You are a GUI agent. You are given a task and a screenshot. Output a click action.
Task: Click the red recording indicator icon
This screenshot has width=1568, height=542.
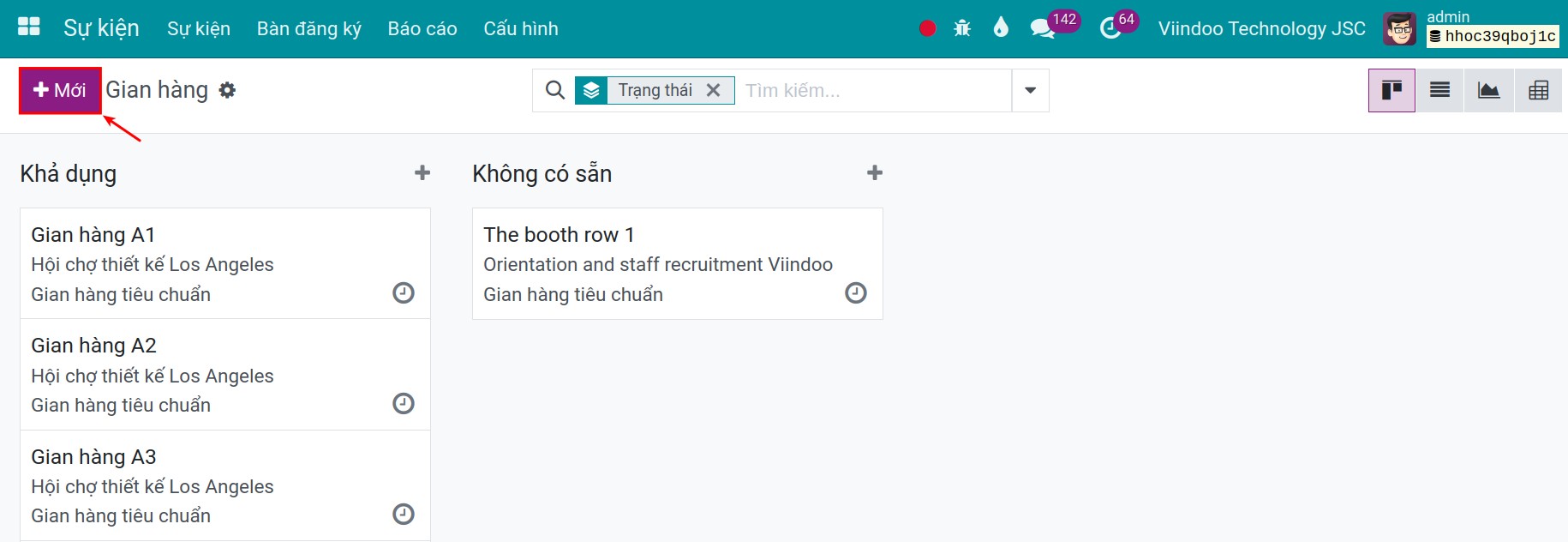927,28
